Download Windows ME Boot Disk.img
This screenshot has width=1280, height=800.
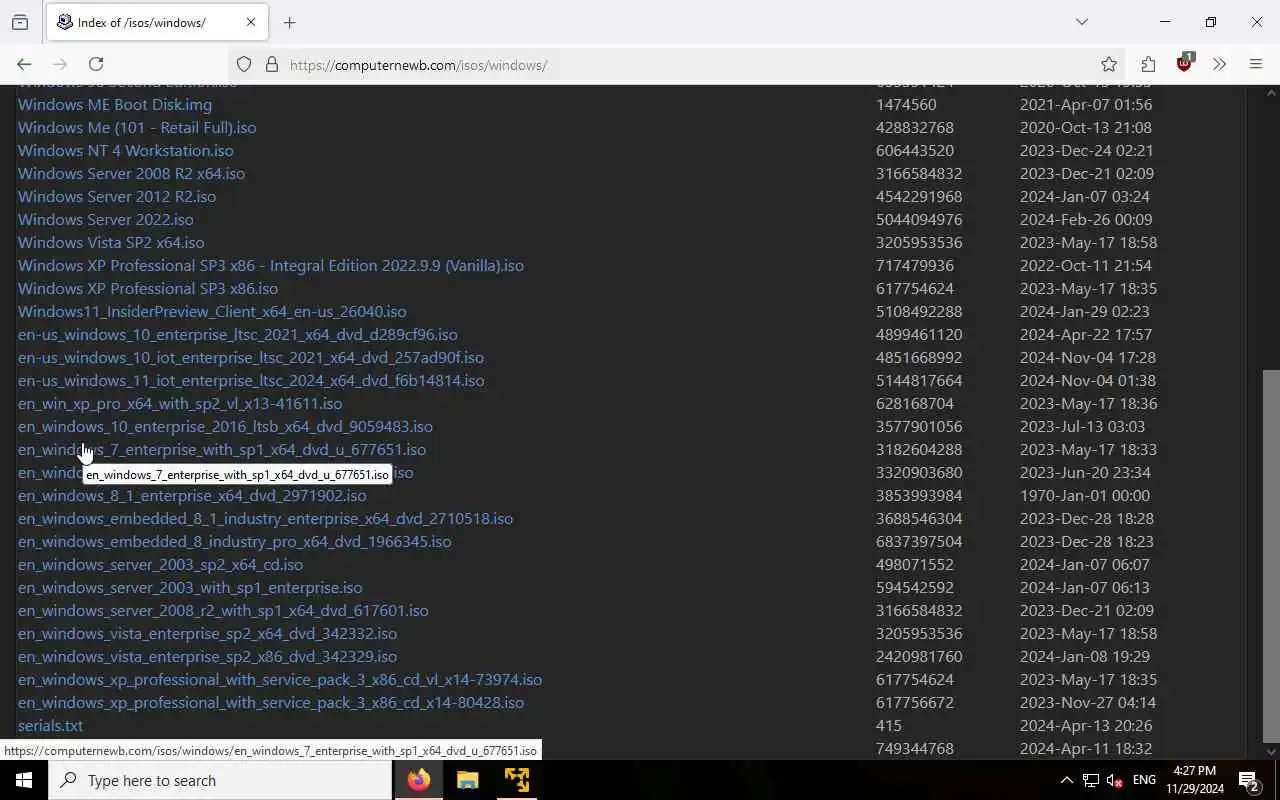(x=115, y=104)
